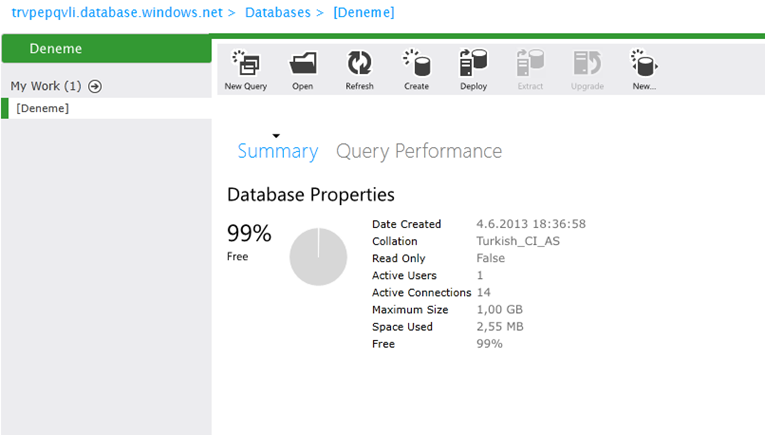This screenshot has width=765, height=435.
Task: Click the Space Used label
Action: (402, 326)
